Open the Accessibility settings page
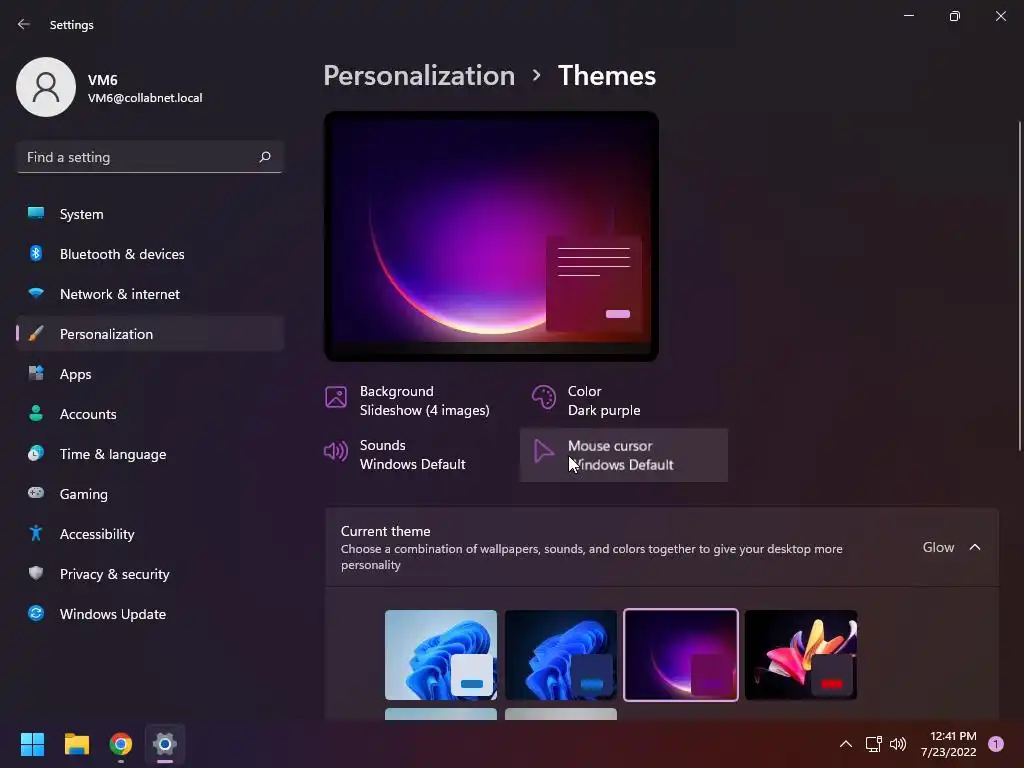 click(x=150, y=534)
